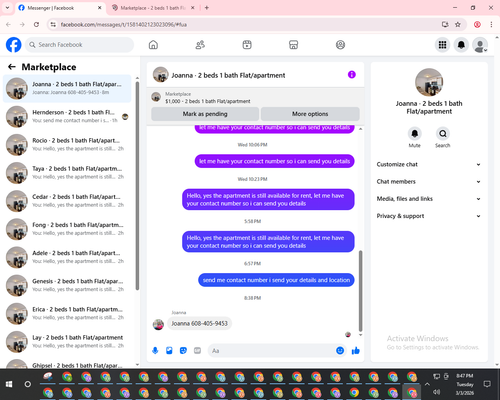Record a voice clip with the microphone icon
500x400 pixels.
click(x=155, y=351)
